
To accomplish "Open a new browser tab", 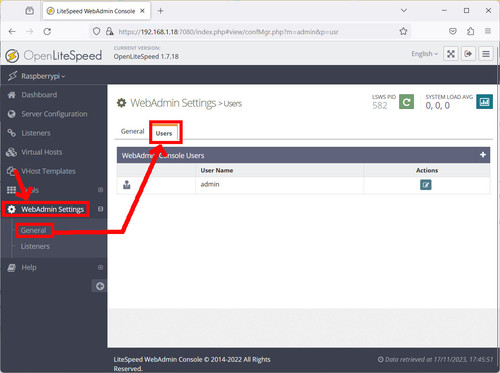I will pyautogui.click(x=161, y=11).
